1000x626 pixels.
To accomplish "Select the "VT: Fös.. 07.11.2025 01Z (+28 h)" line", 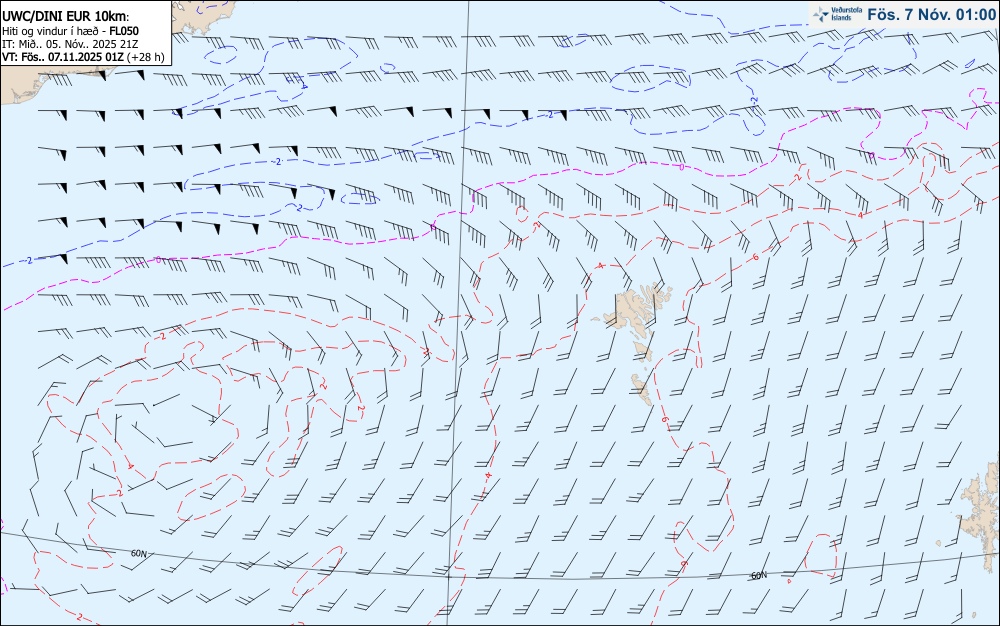I will click(83, 57).
